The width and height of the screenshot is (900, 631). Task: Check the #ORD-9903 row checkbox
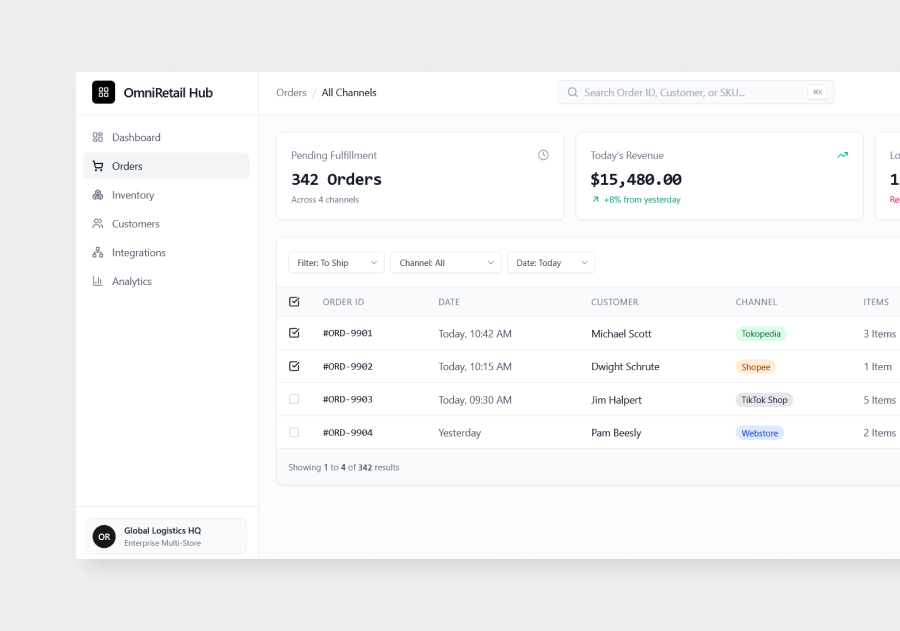[x=294, y=399]
